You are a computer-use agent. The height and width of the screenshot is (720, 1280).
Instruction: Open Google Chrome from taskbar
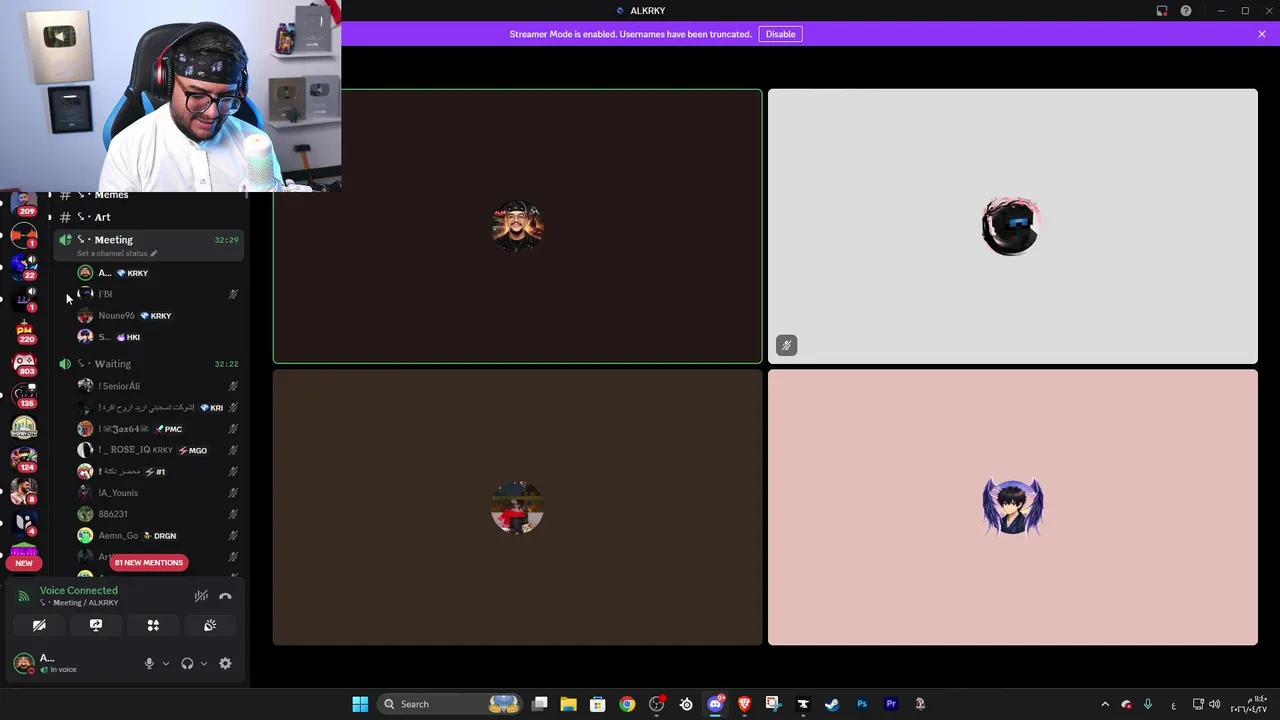(x=627, y=704)
